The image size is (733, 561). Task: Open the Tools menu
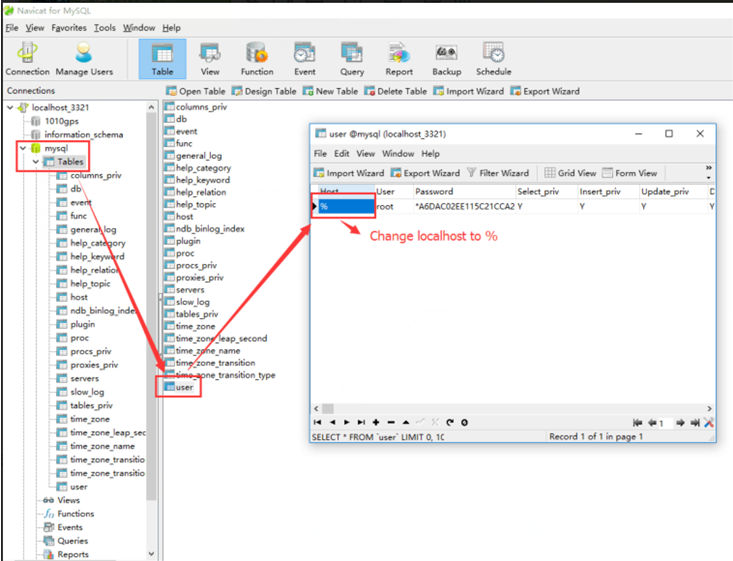[x=105, y=28]
